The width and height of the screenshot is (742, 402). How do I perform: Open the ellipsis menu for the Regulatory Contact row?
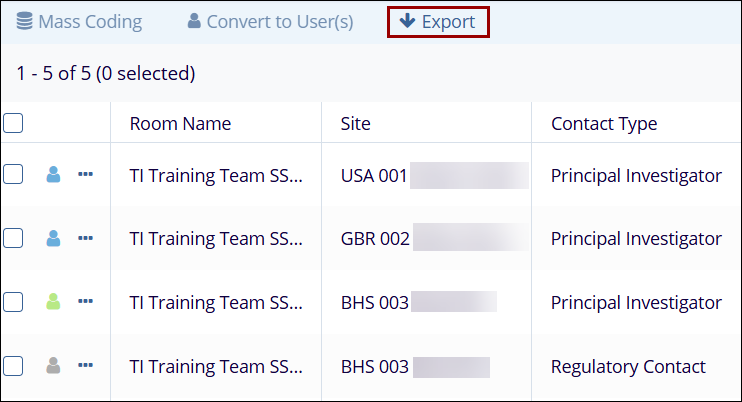coord(85,366)
